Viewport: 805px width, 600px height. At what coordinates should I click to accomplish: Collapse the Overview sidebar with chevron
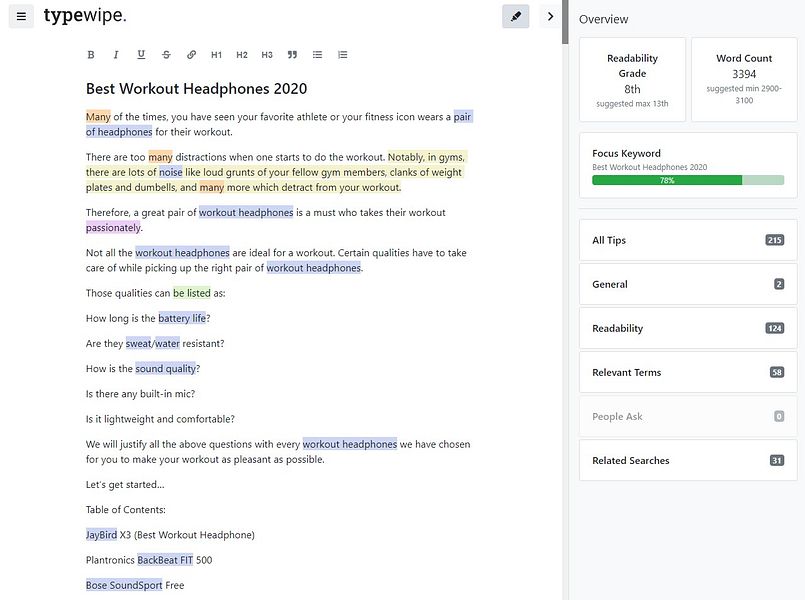(x=550, y=16)
